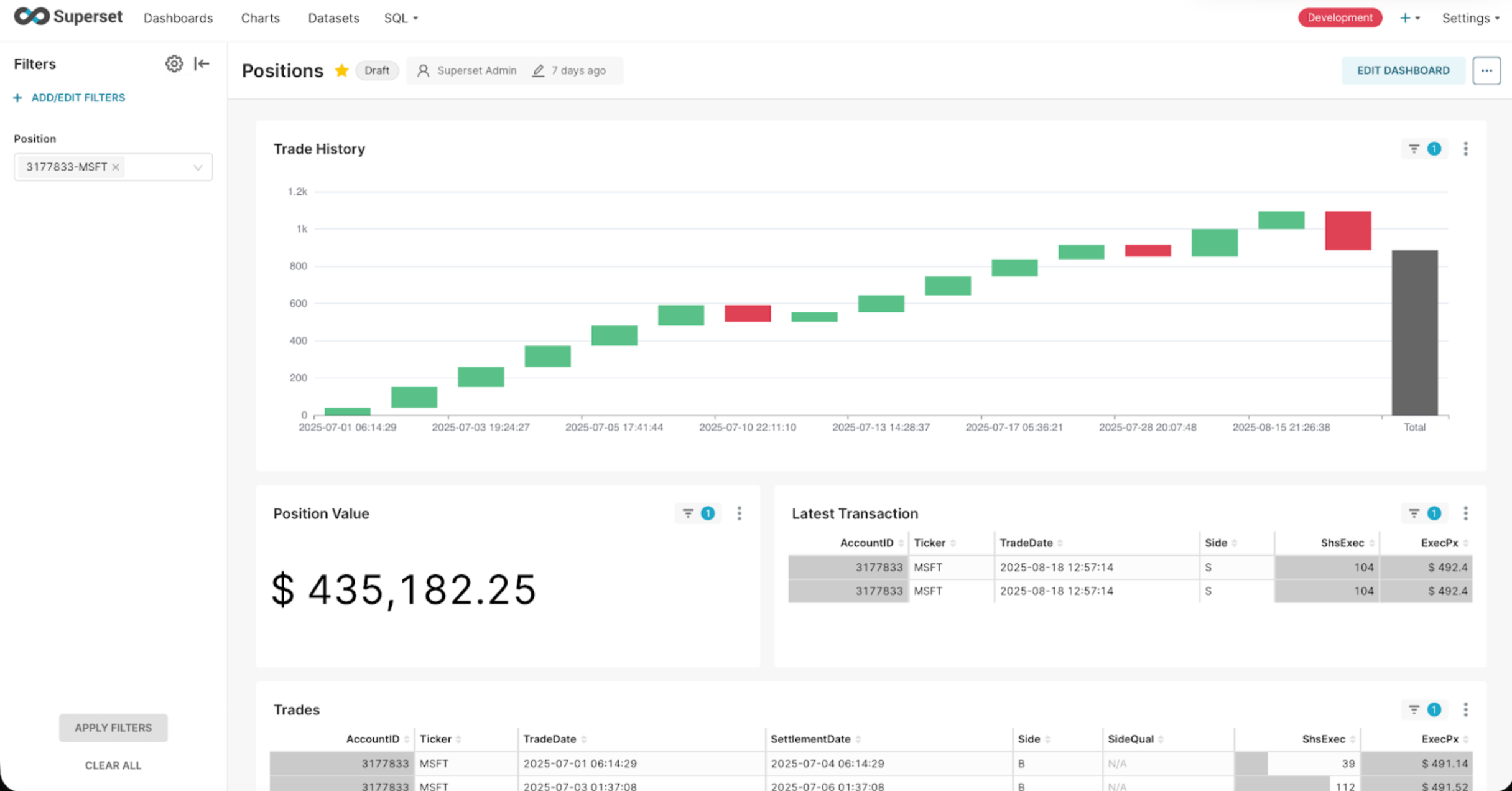The image size is (1512, 791).
Task: Unfavorite the Positions dashboard star
Action: click(x=341, y=70)
